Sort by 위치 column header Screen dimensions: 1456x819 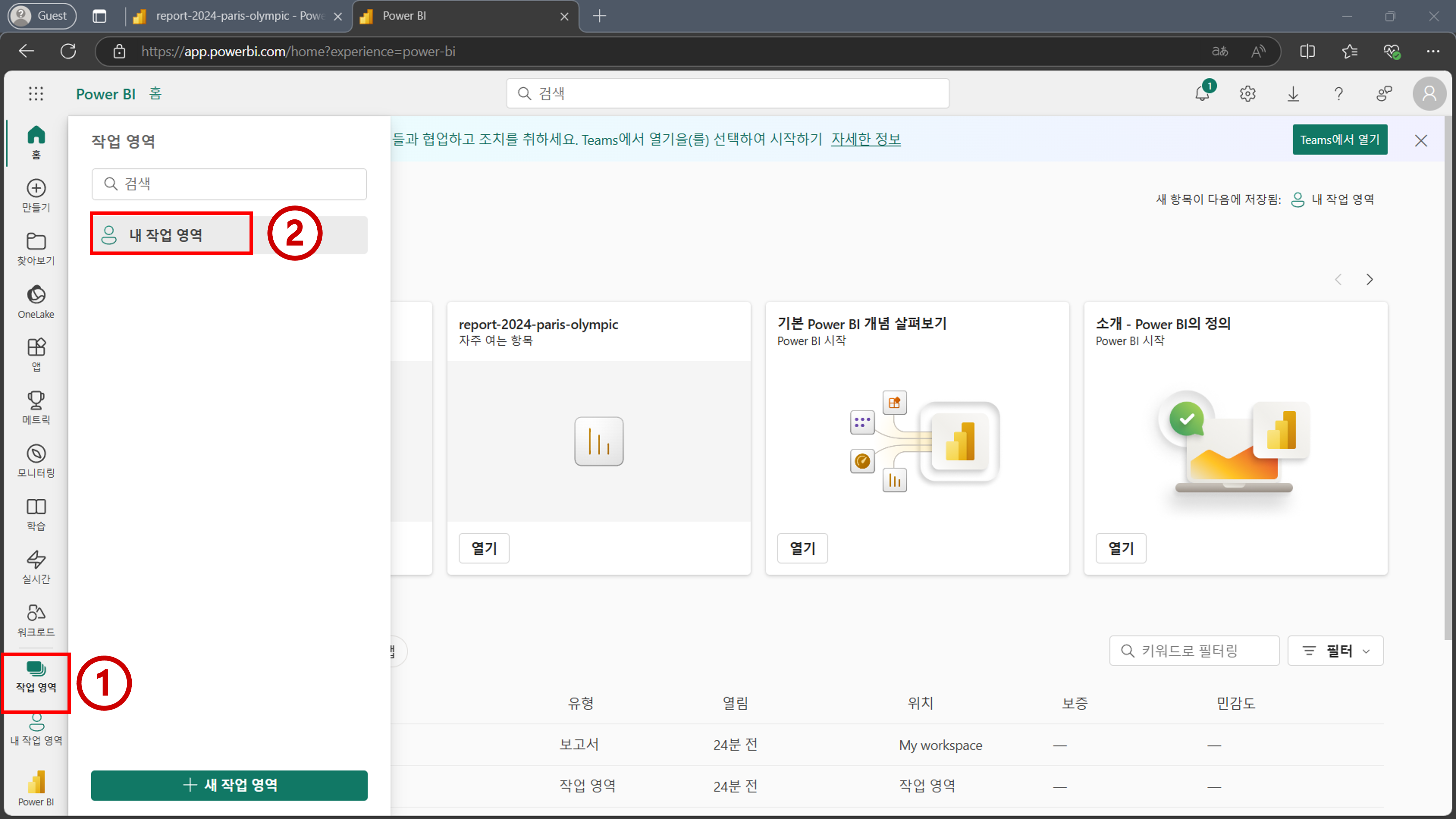tap(920, 703)
